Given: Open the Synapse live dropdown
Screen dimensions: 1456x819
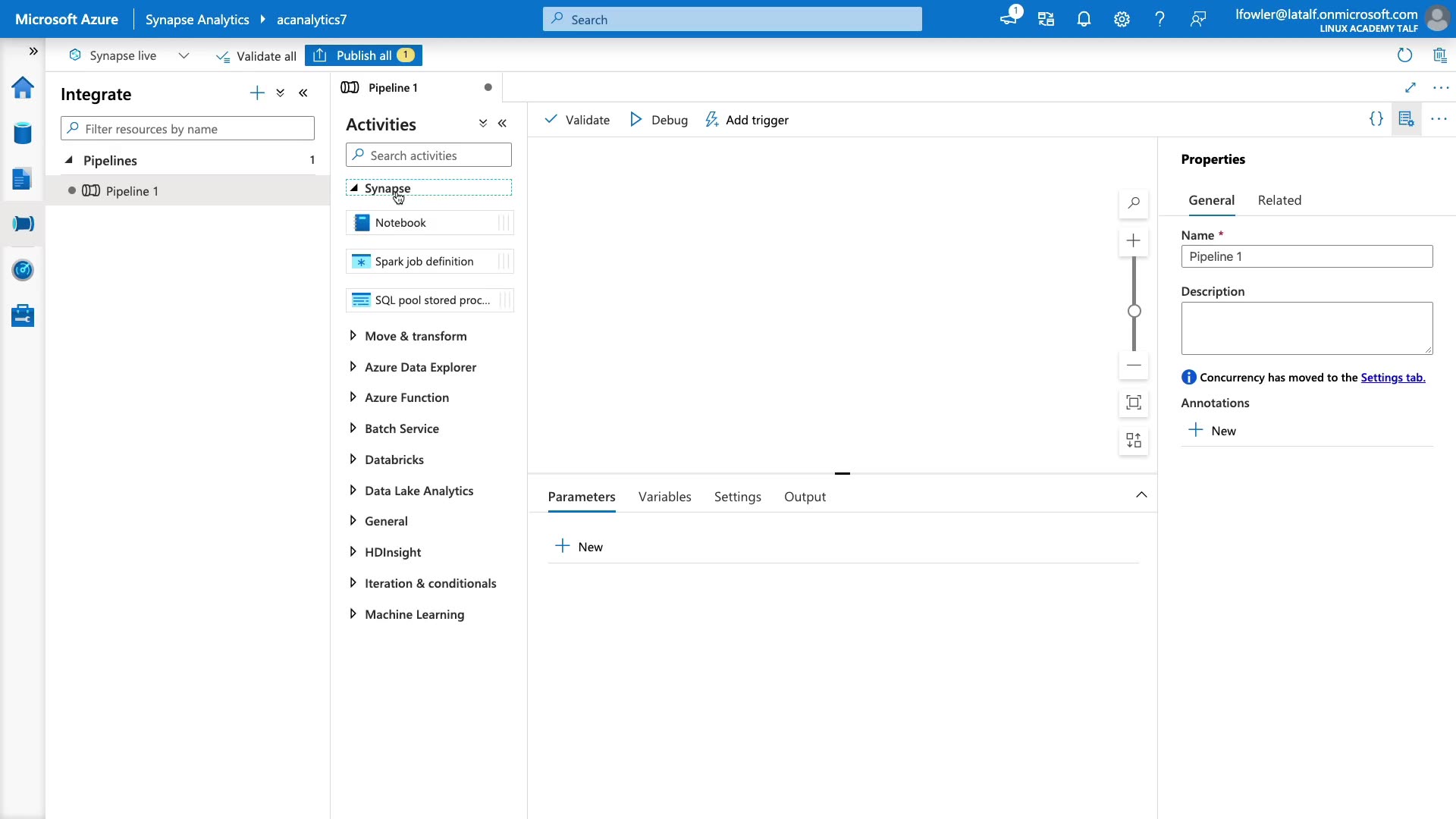Looking at the screenshot, I should [x=184, y=55].
